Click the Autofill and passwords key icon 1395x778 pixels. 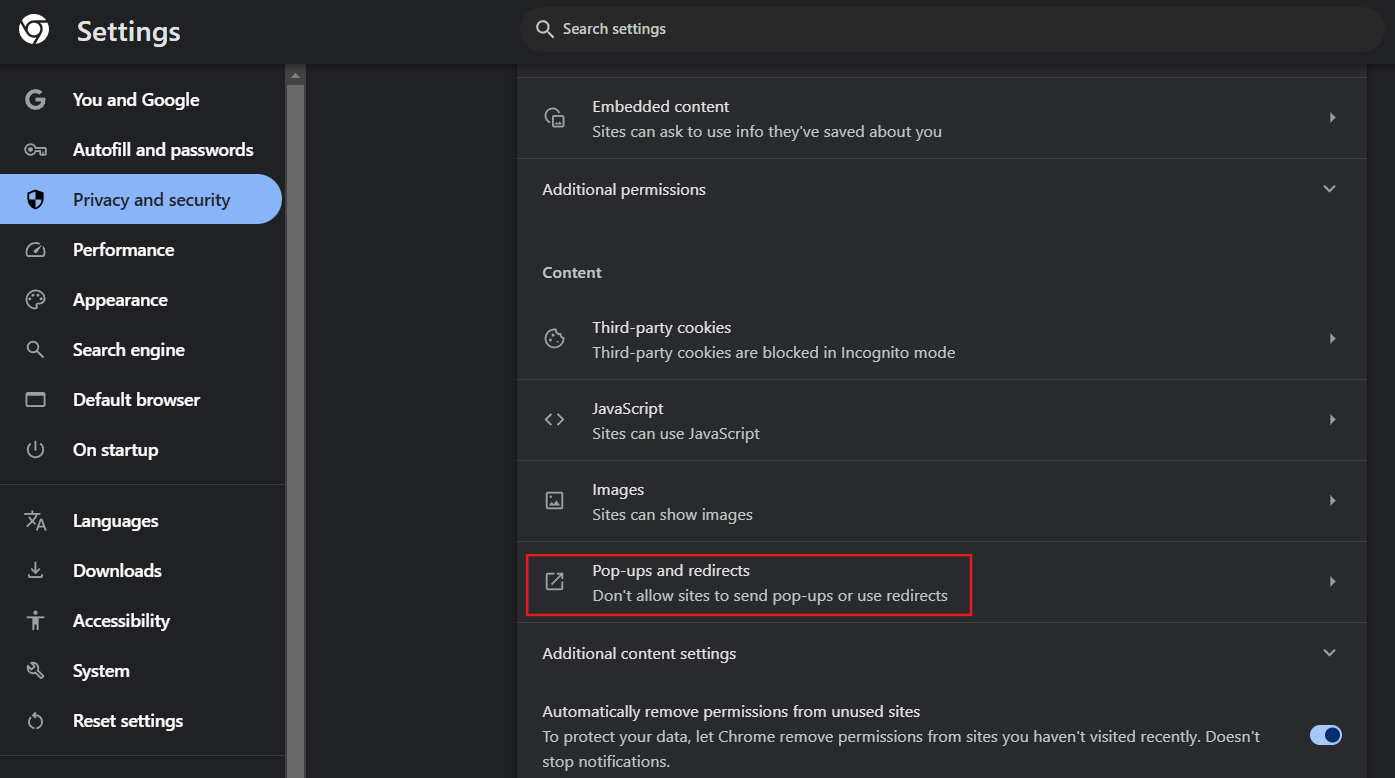(36, 150)
